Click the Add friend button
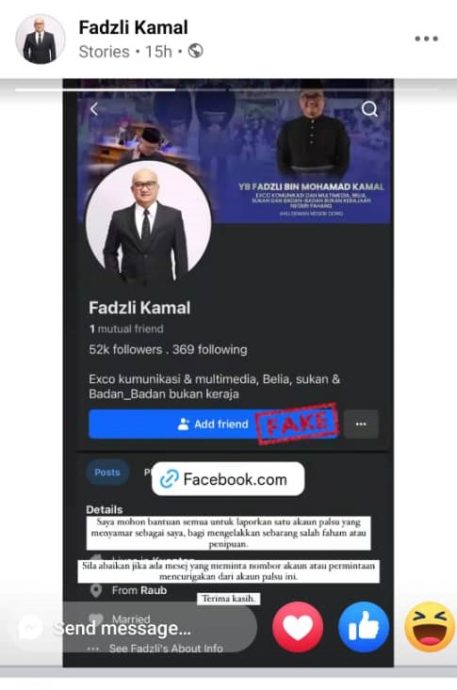457x690 pixels. (213, 424)
